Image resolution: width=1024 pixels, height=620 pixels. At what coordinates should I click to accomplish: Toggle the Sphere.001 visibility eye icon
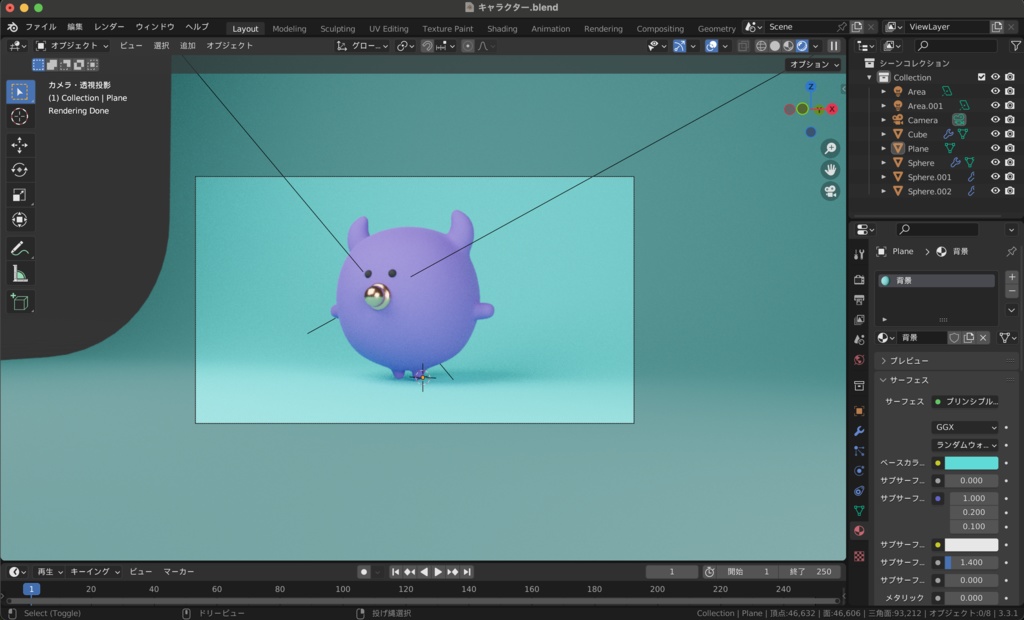coord(994,176)
